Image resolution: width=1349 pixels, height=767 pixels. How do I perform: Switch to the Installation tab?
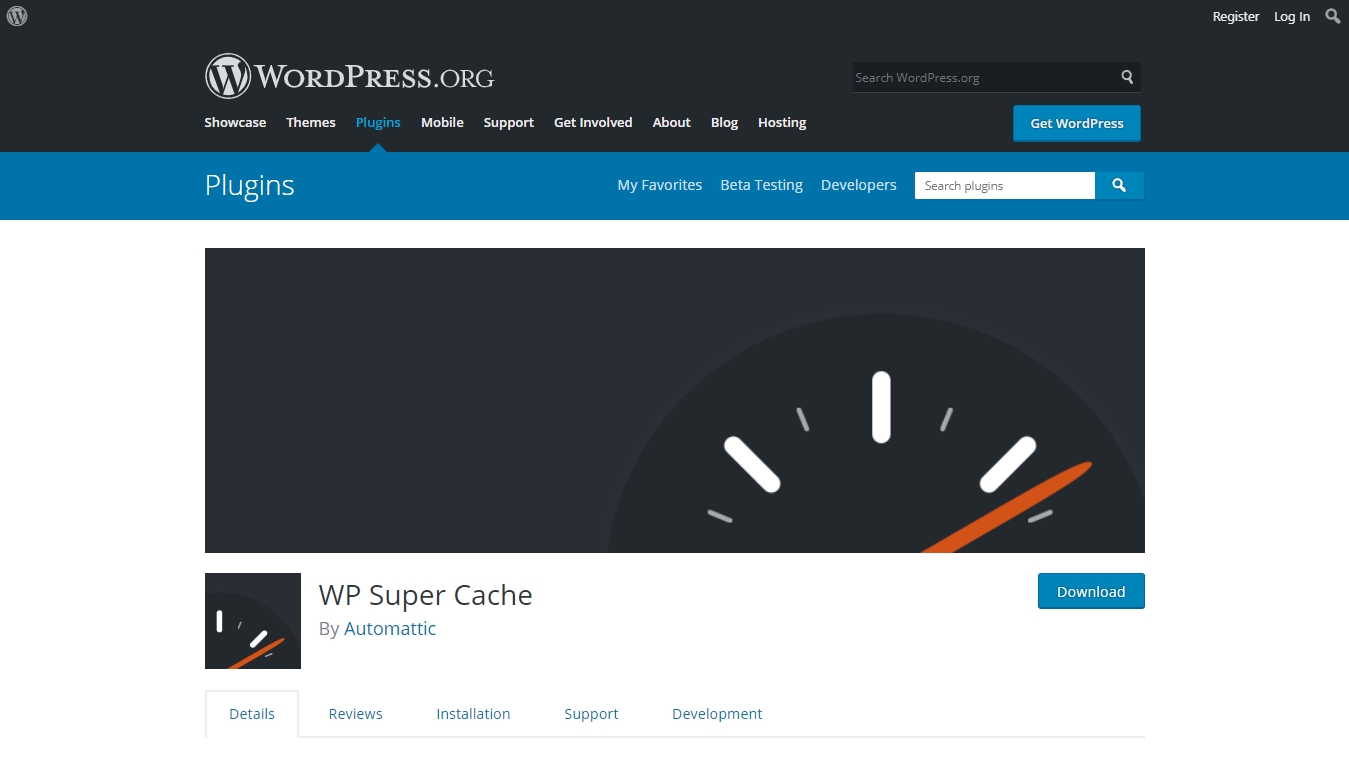click(473, 714)
